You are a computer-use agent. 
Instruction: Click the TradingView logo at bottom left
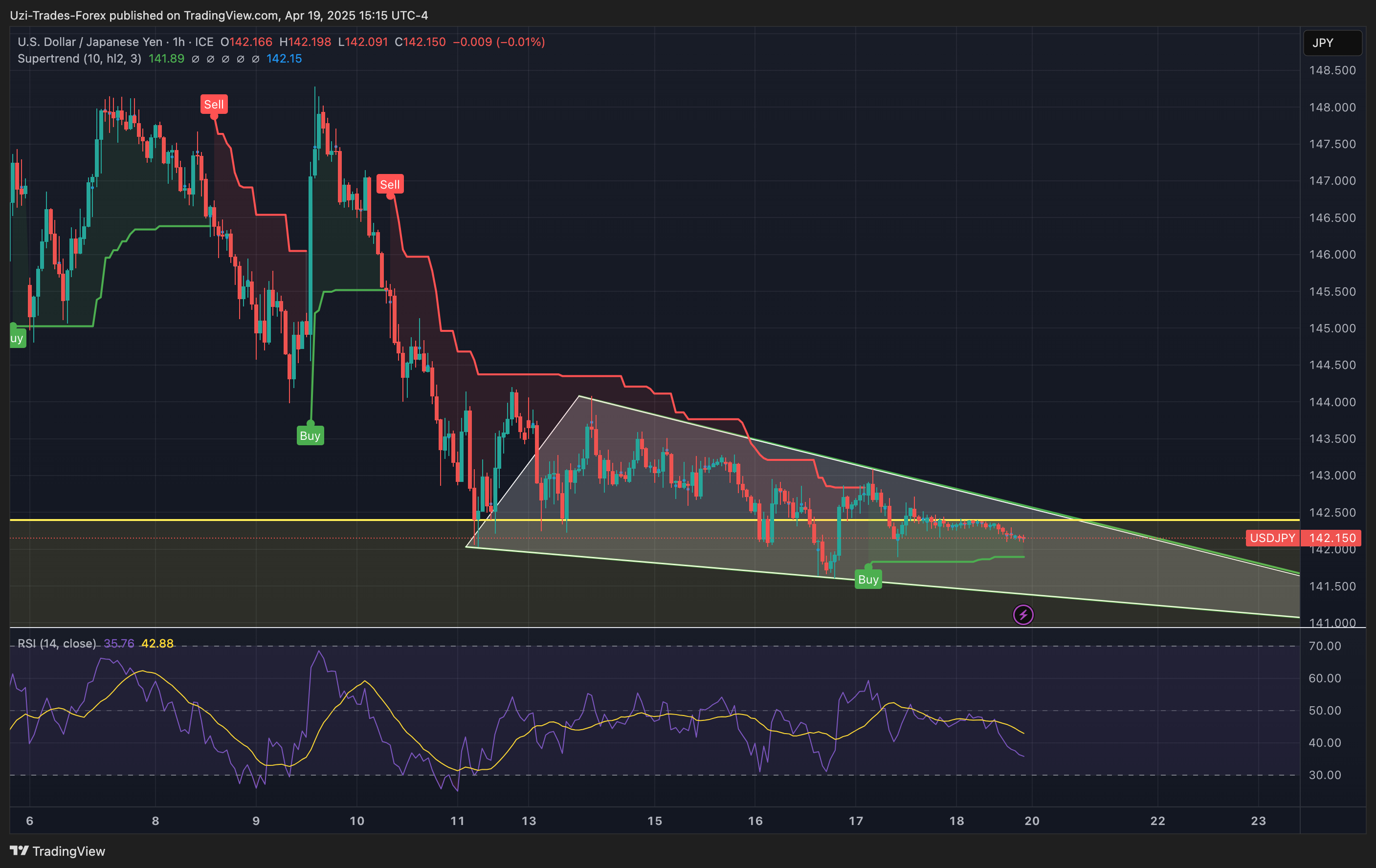click(x=58, y=851)
